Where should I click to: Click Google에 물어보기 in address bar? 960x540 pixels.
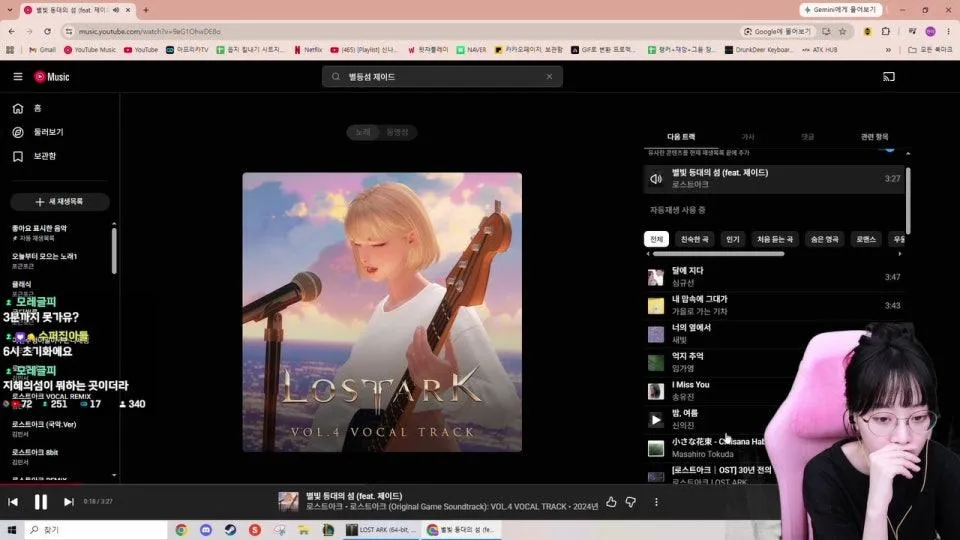coord(777,31)
